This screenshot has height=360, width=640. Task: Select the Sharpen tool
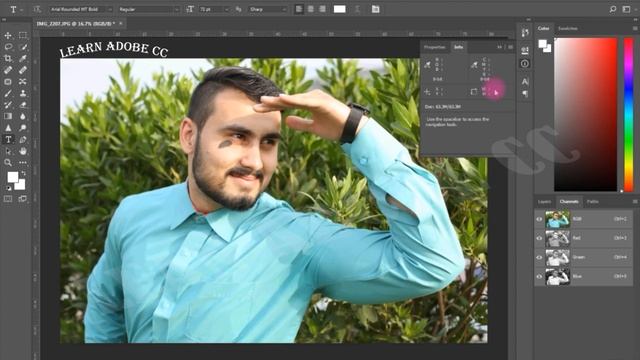point(8,128)
